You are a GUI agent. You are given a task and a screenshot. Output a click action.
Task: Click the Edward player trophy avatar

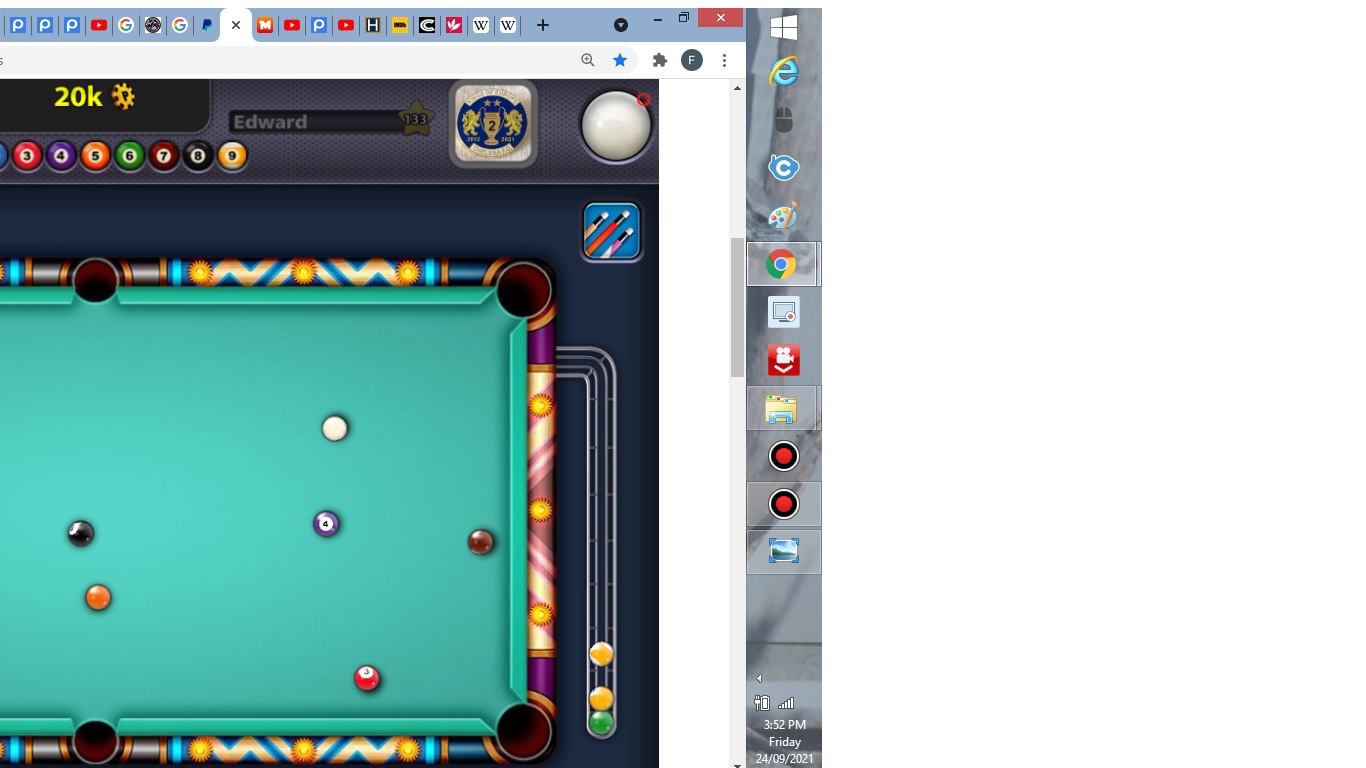tap(493, 124)
